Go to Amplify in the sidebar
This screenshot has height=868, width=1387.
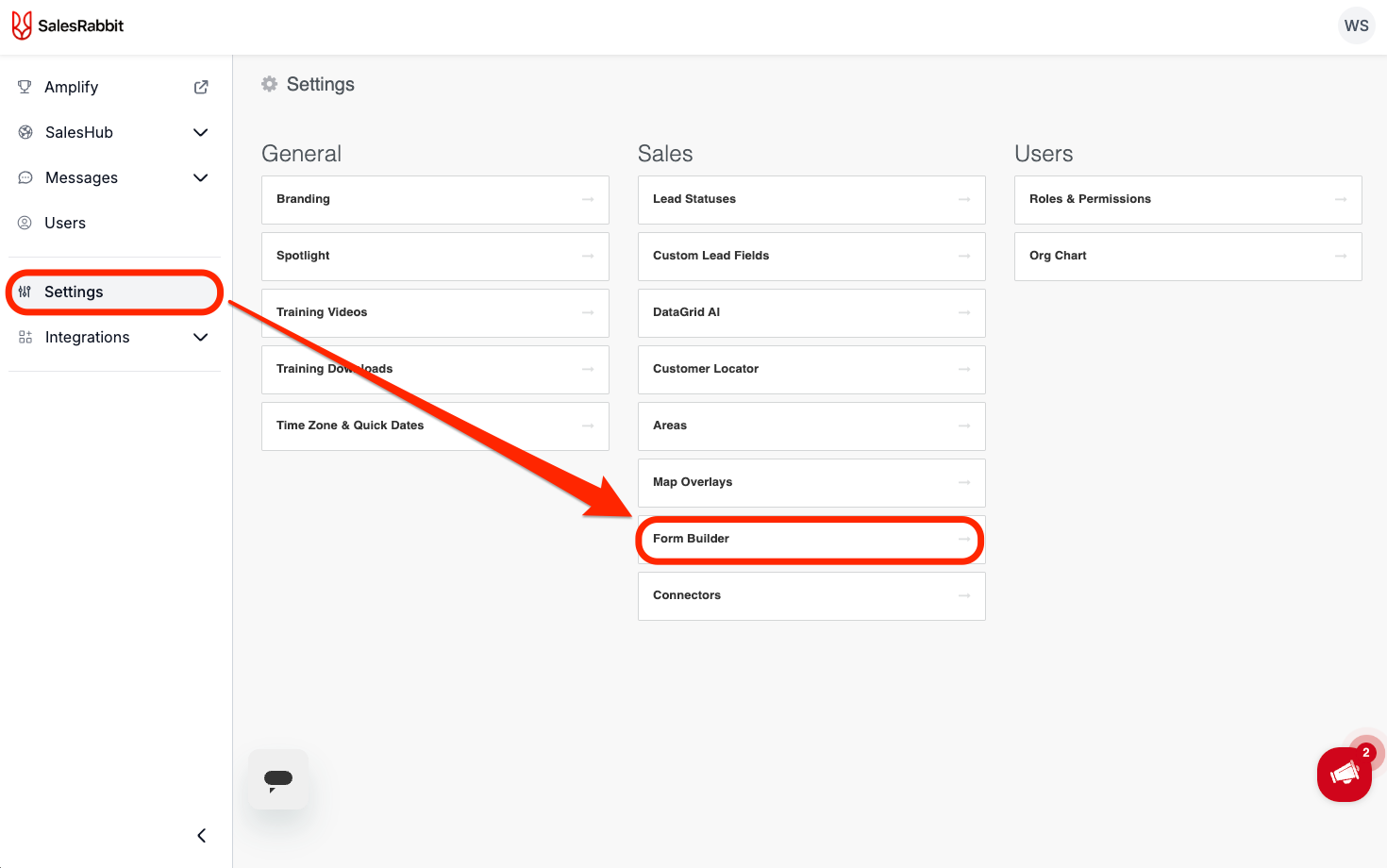pyautogui.click(x=115, y=87)
